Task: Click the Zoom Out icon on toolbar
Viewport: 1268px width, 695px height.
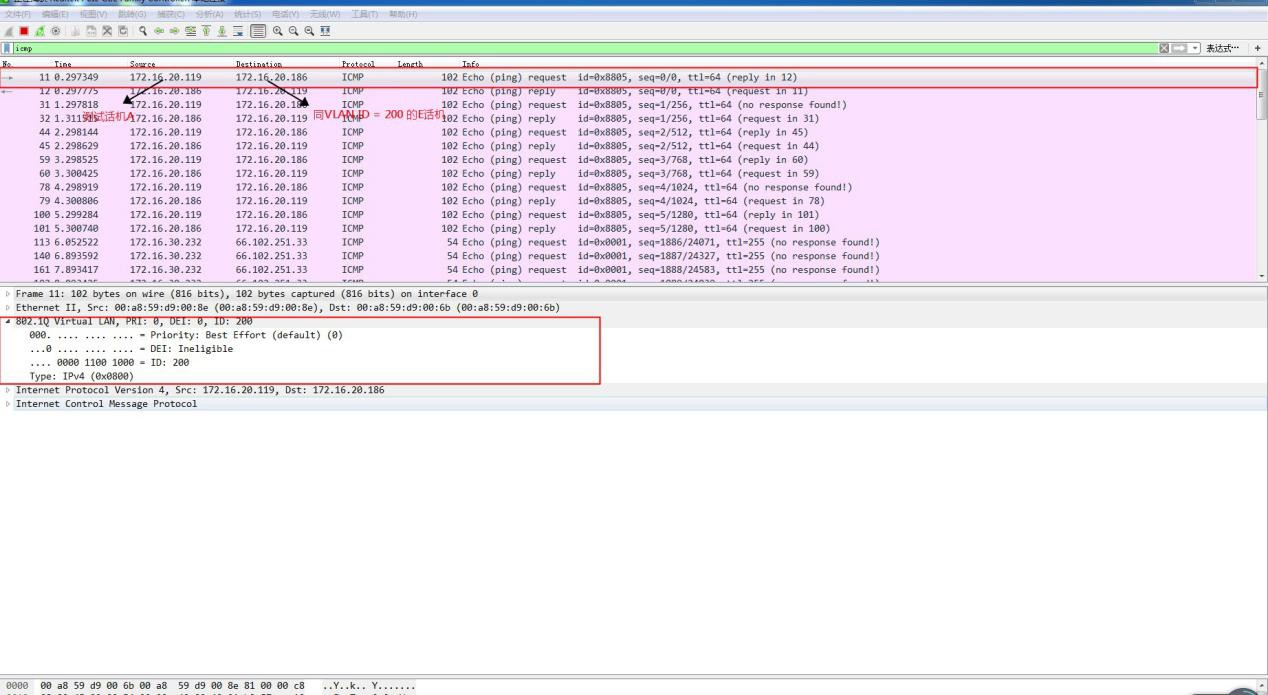Action: click(295, 31)
